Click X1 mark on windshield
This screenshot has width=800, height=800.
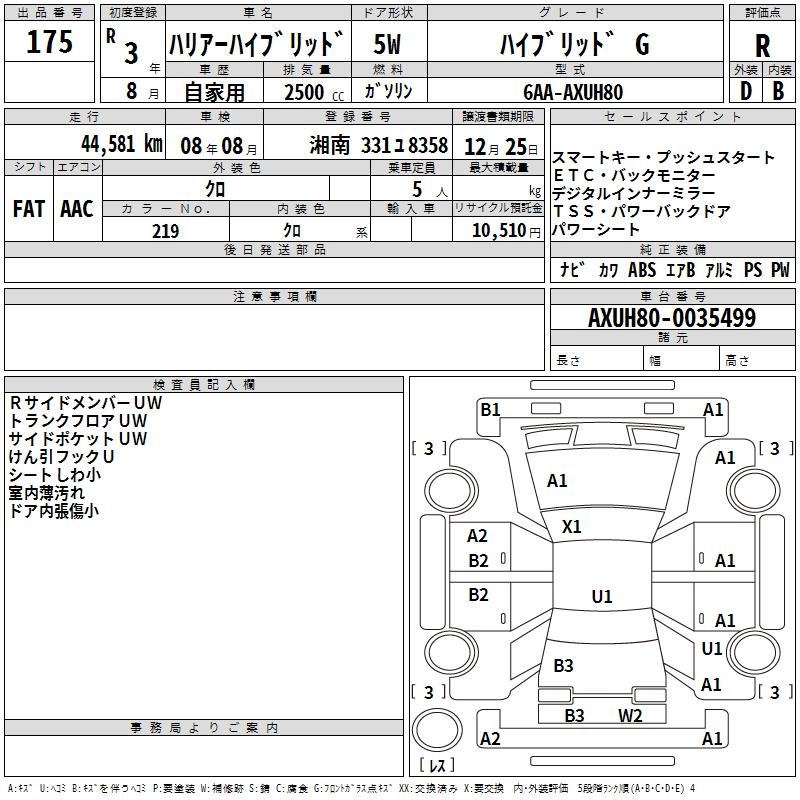point(571,527)
